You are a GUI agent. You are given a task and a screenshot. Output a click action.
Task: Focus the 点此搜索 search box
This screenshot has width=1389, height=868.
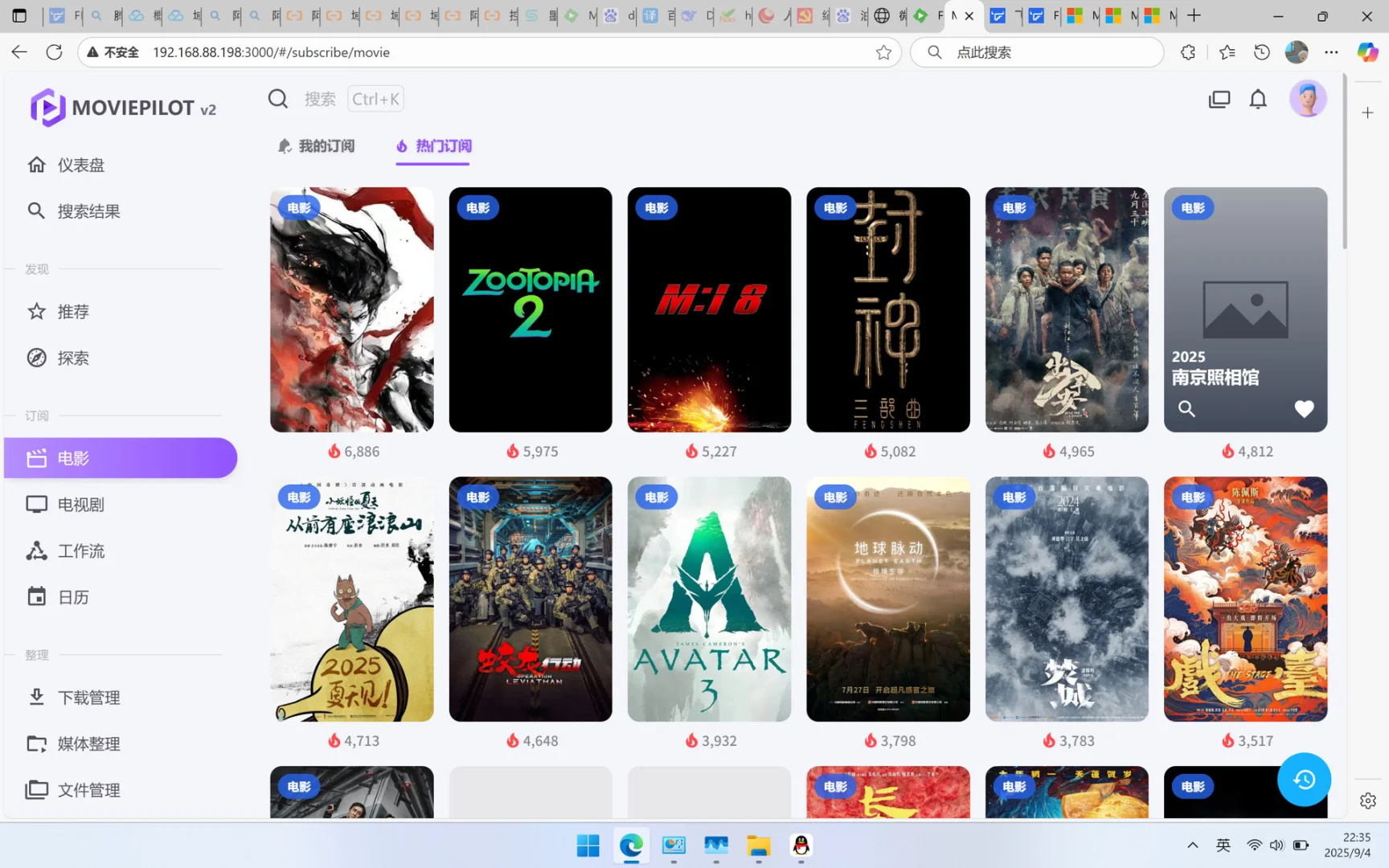tap(1037, 52)
